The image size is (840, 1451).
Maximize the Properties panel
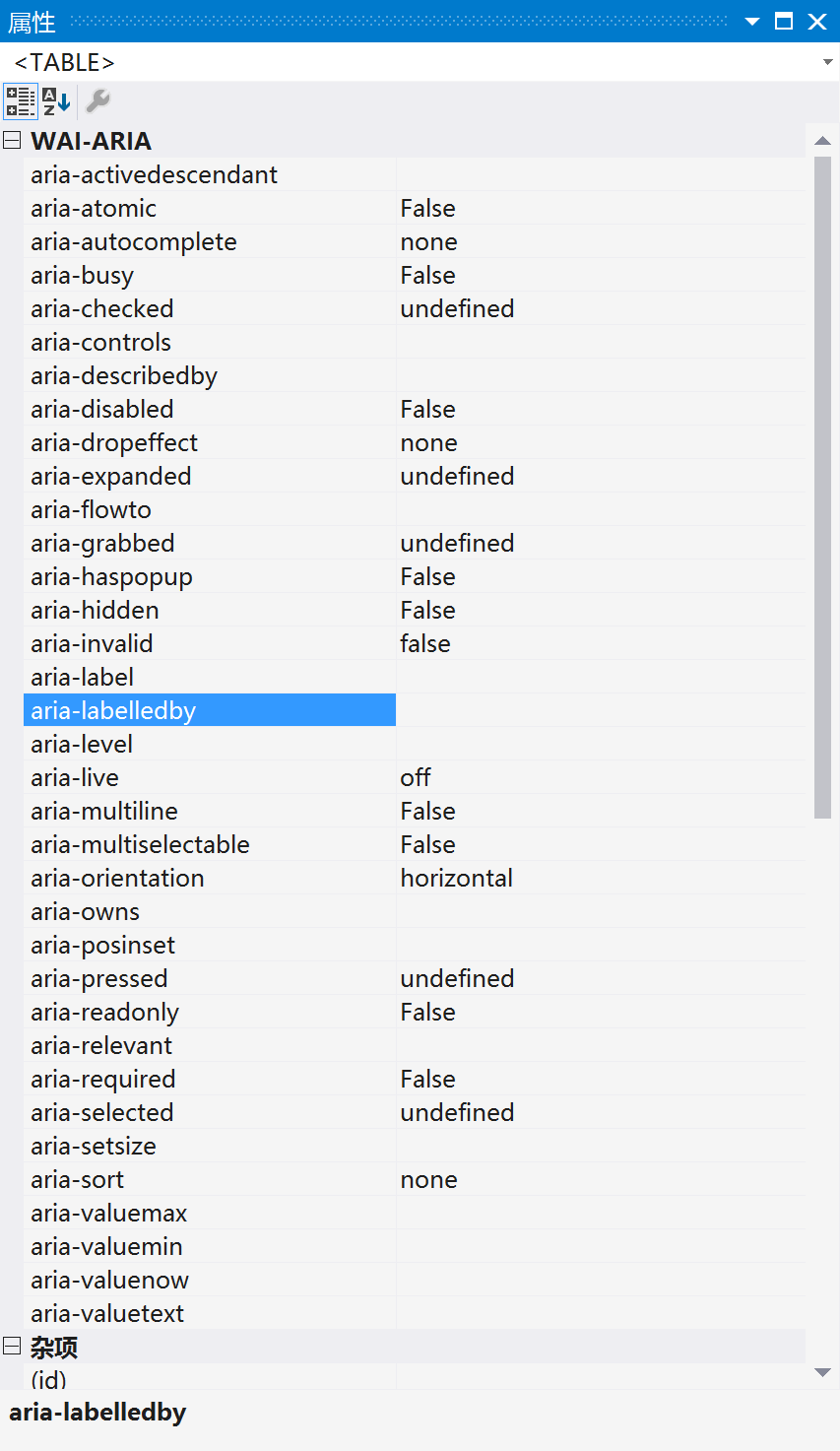(x=784, y=22)
